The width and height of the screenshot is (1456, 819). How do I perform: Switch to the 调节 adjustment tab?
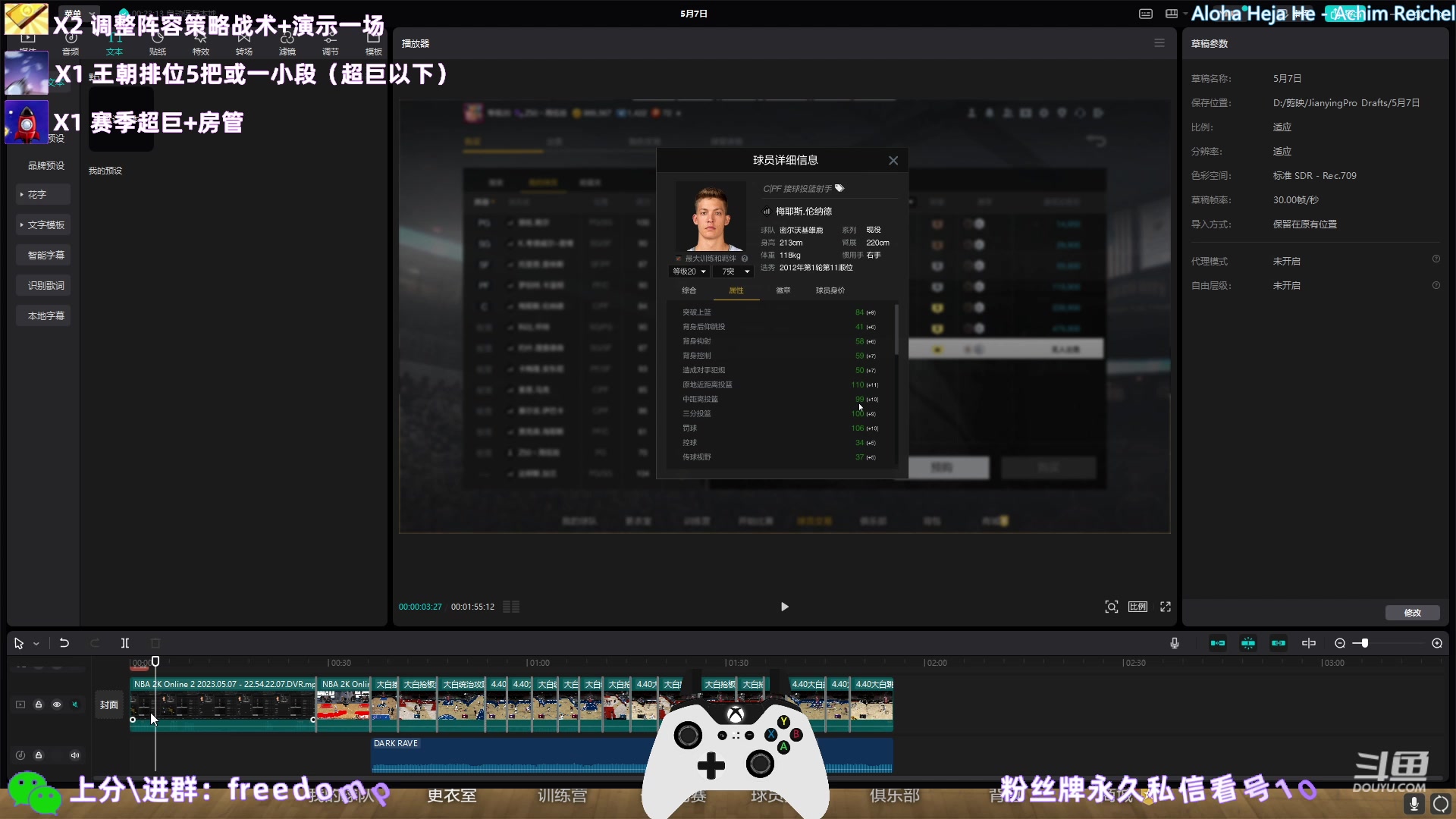point(331,44)
